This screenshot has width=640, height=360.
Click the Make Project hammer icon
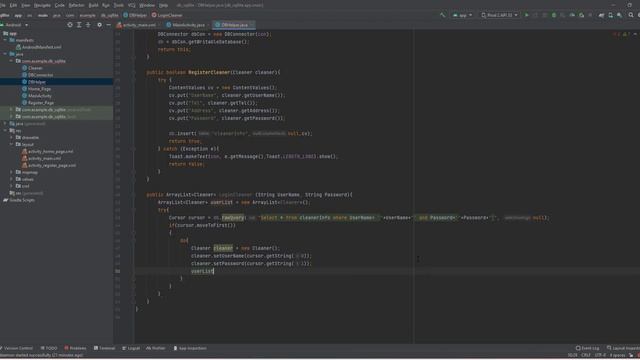[x=442, y=15]
